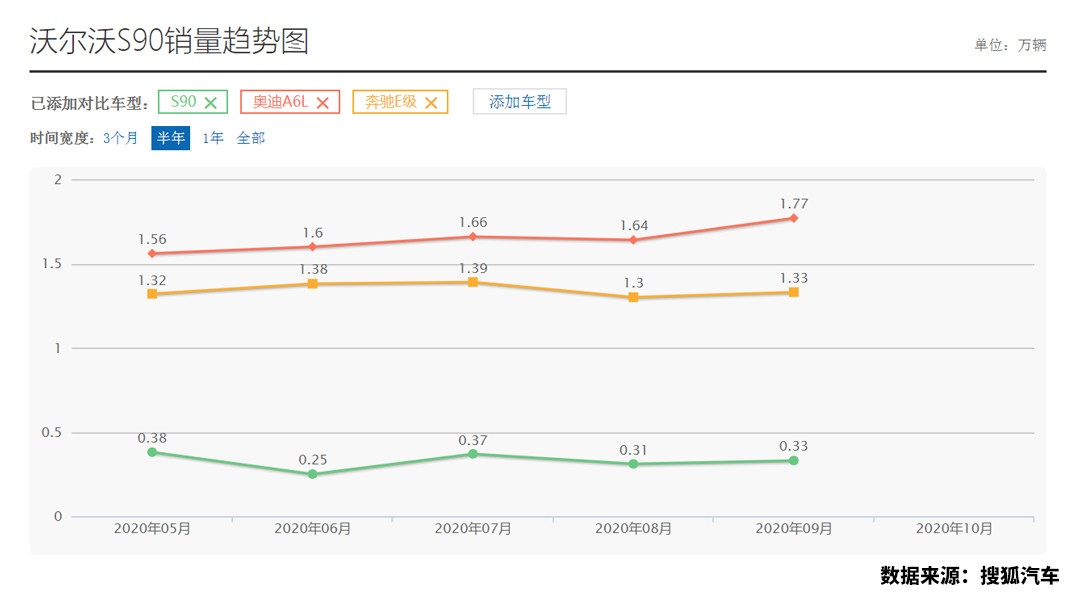Viewport: 1080px width, 600px height.
Task: Remove S90 tag via its X icon
Action: [211, 102]
